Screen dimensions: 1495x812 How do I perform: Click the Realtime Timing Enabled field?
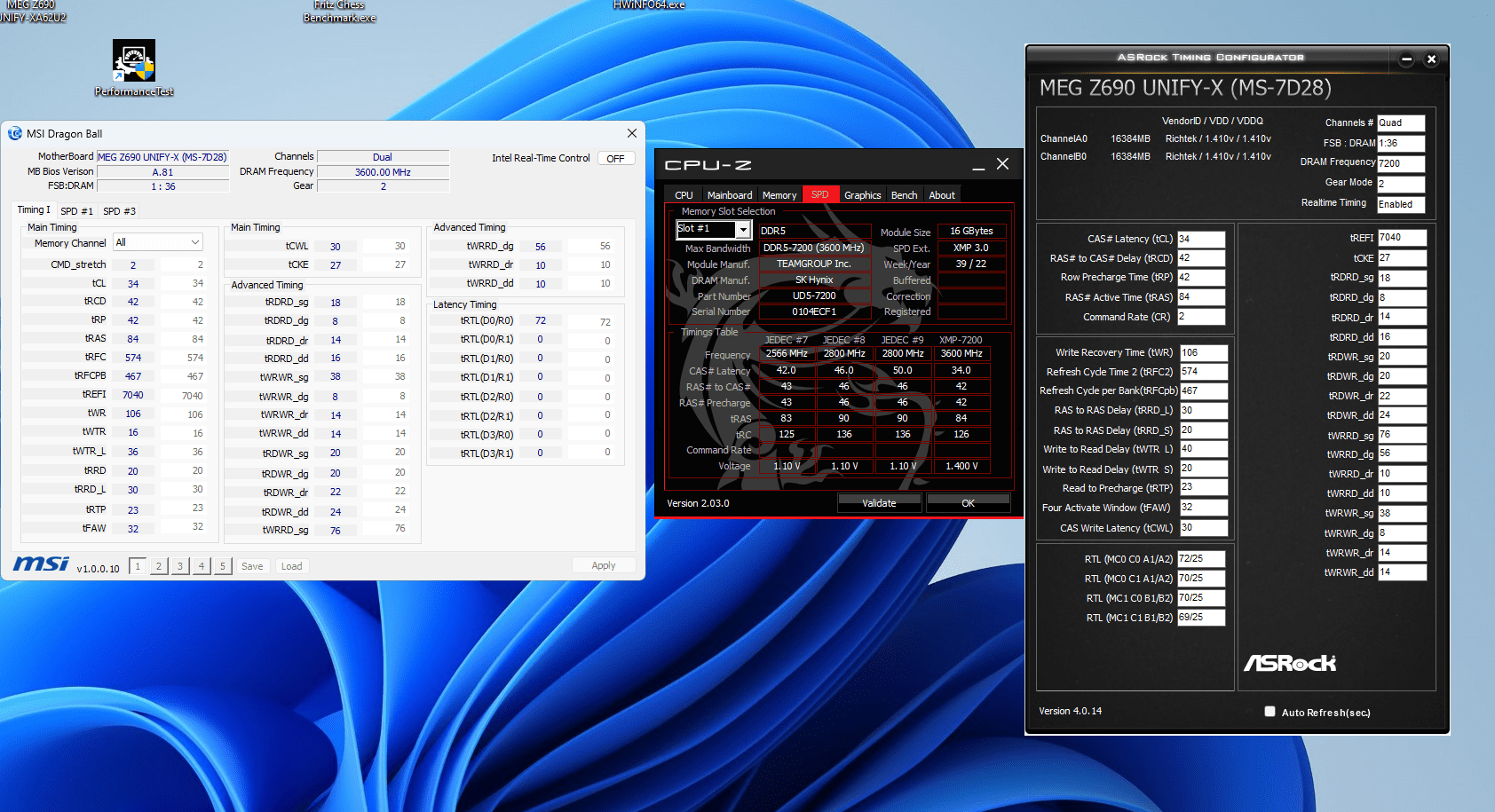point(1401,204)
